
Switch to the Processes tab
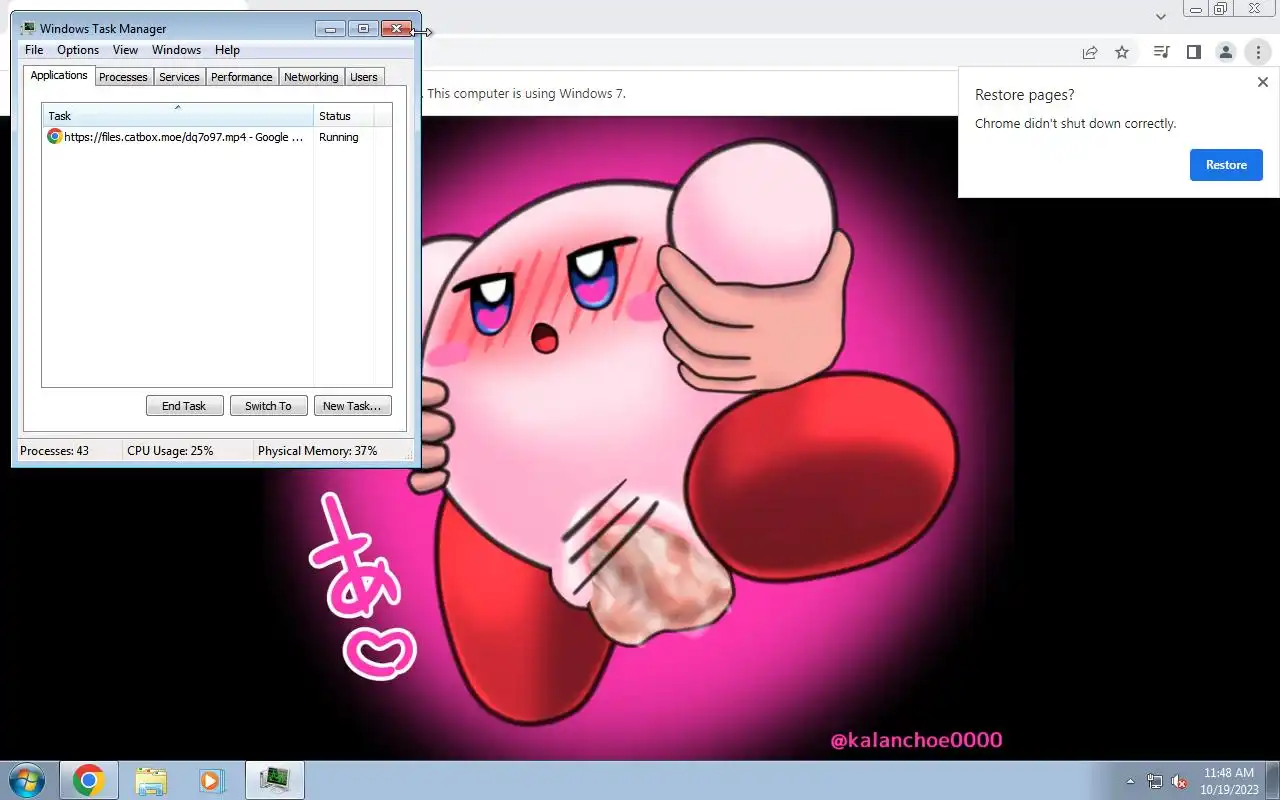123,77
